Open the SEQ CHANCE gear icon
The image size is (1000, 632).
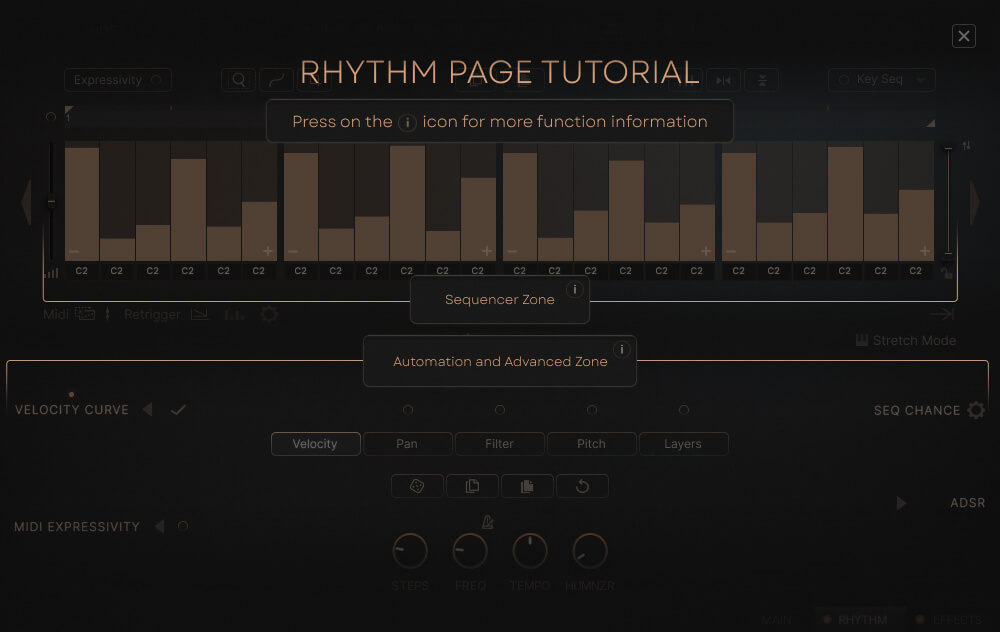point(976,409)
